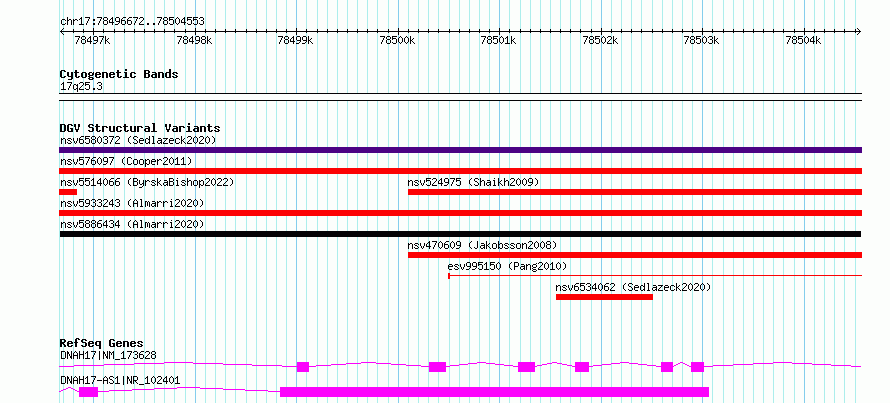
Task: Click the short nsv5514066 variant bar
Action: click(68, 192)
